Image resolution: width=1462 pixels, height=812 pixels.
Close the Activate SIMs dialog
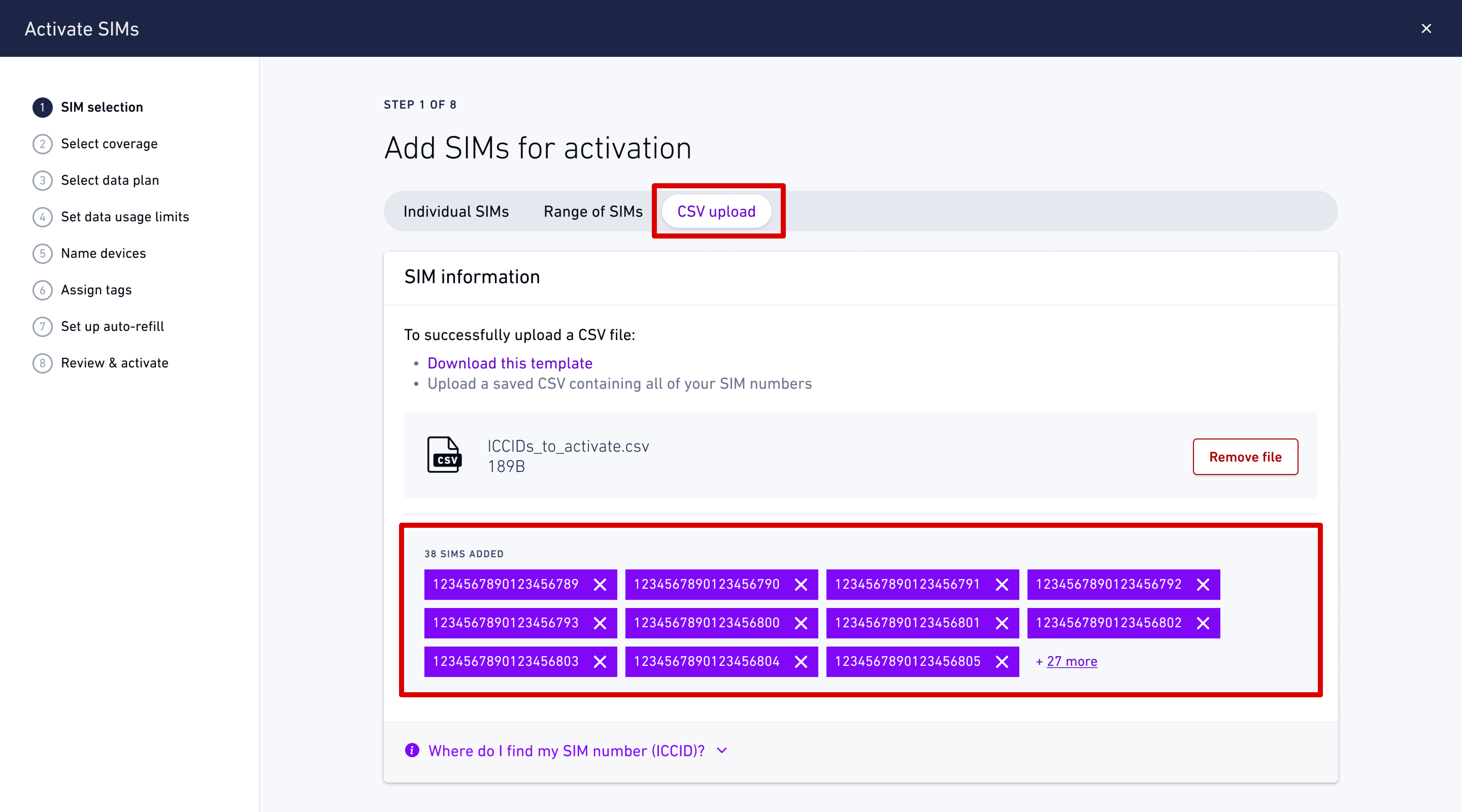pos(1426,28)
